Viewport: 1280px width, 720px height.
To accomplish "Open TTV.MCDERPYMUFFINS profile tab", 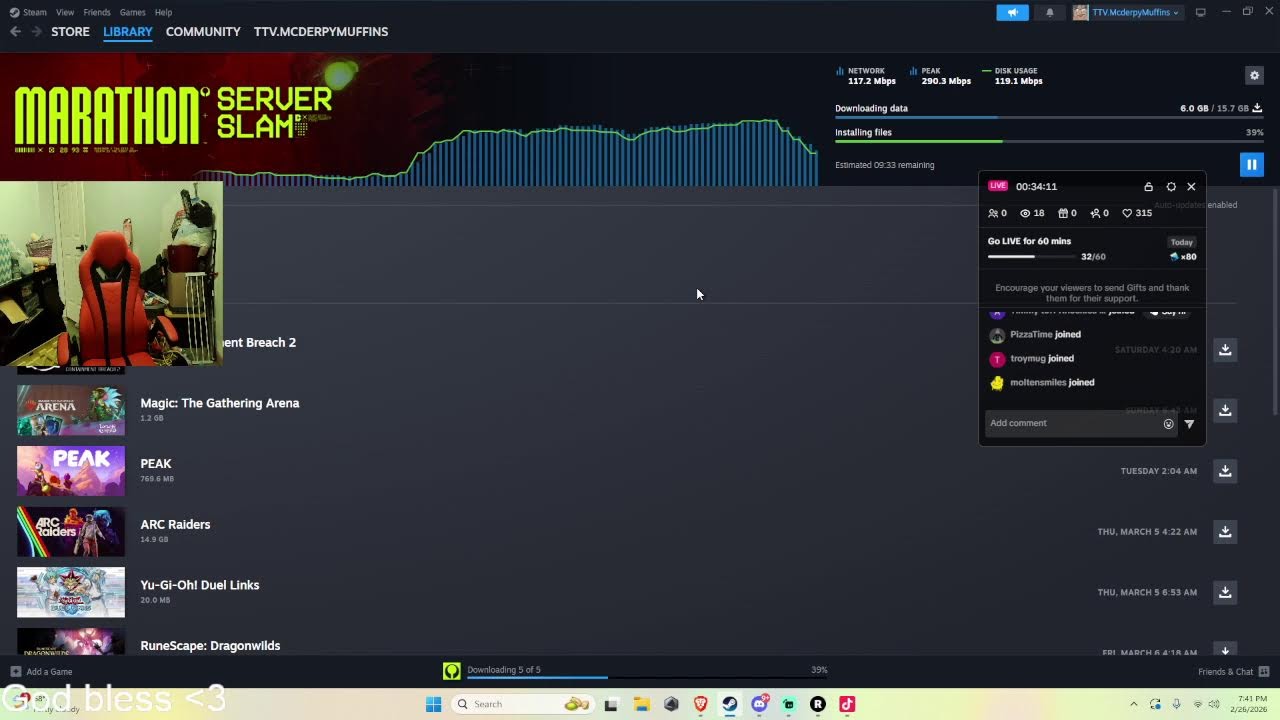I will [321, 32].
